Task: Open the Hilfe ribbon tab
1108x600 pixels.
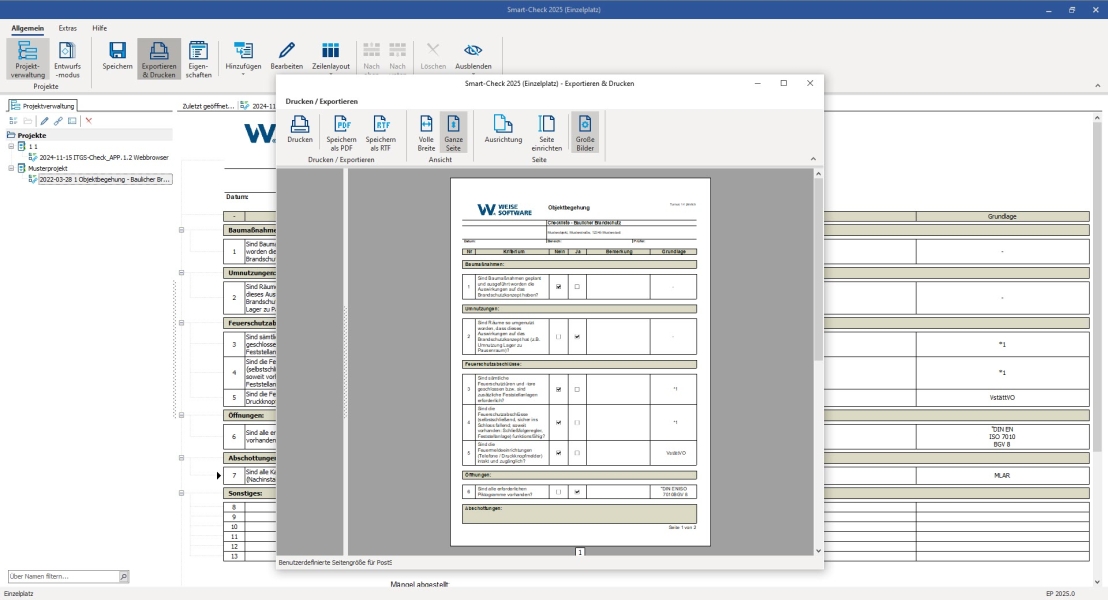Action: [x=100, y=28]
